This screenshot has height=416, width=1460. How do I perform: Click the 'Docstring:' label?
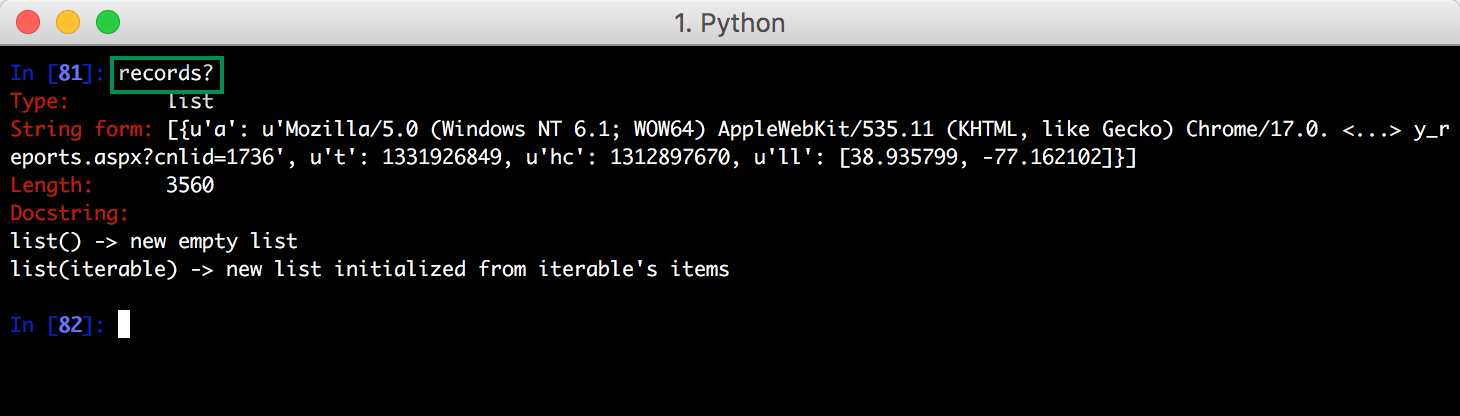click(70, 213)
